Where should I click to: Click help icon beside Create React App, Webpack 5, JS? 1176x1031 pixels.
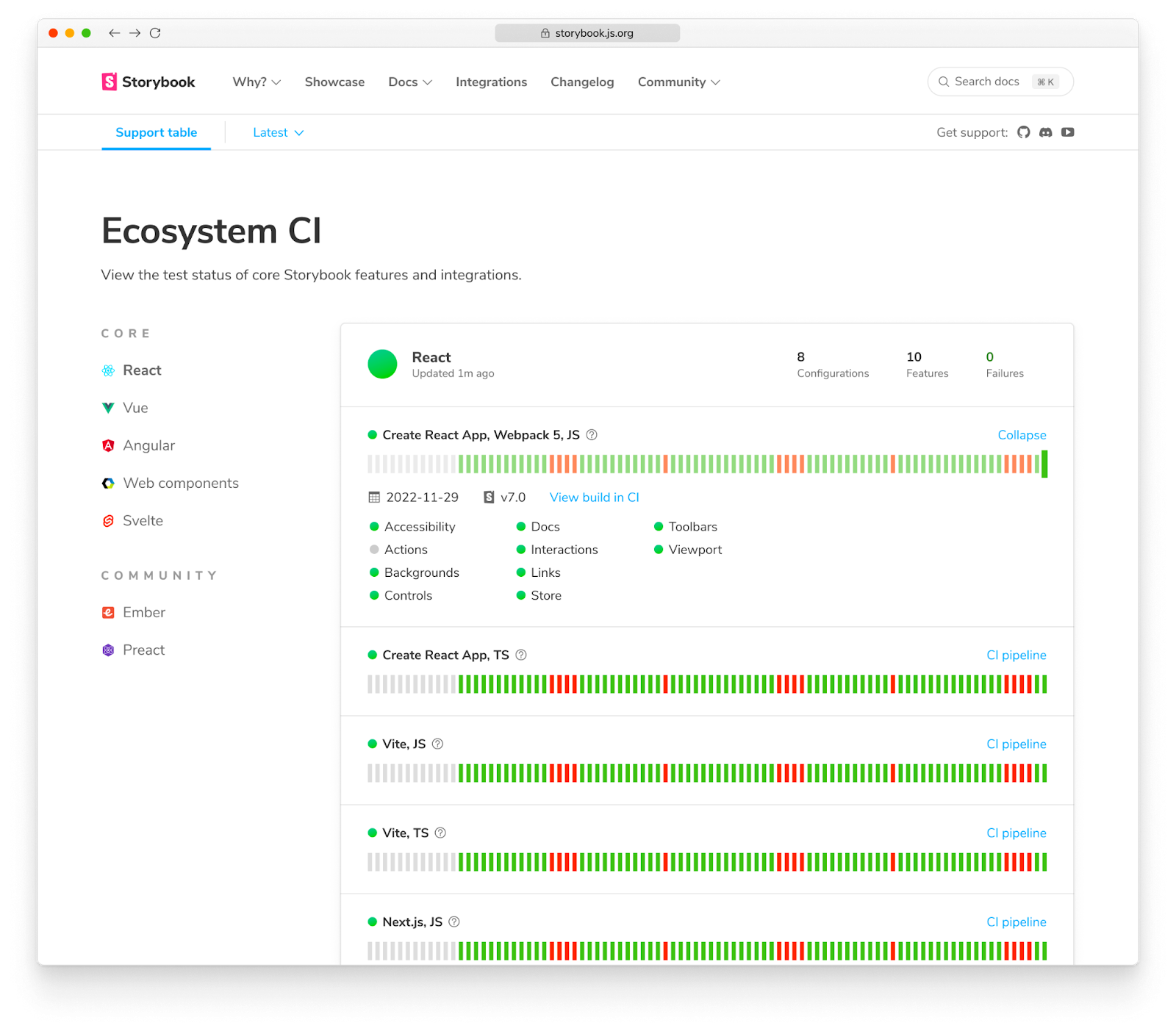tap(592, 435)
